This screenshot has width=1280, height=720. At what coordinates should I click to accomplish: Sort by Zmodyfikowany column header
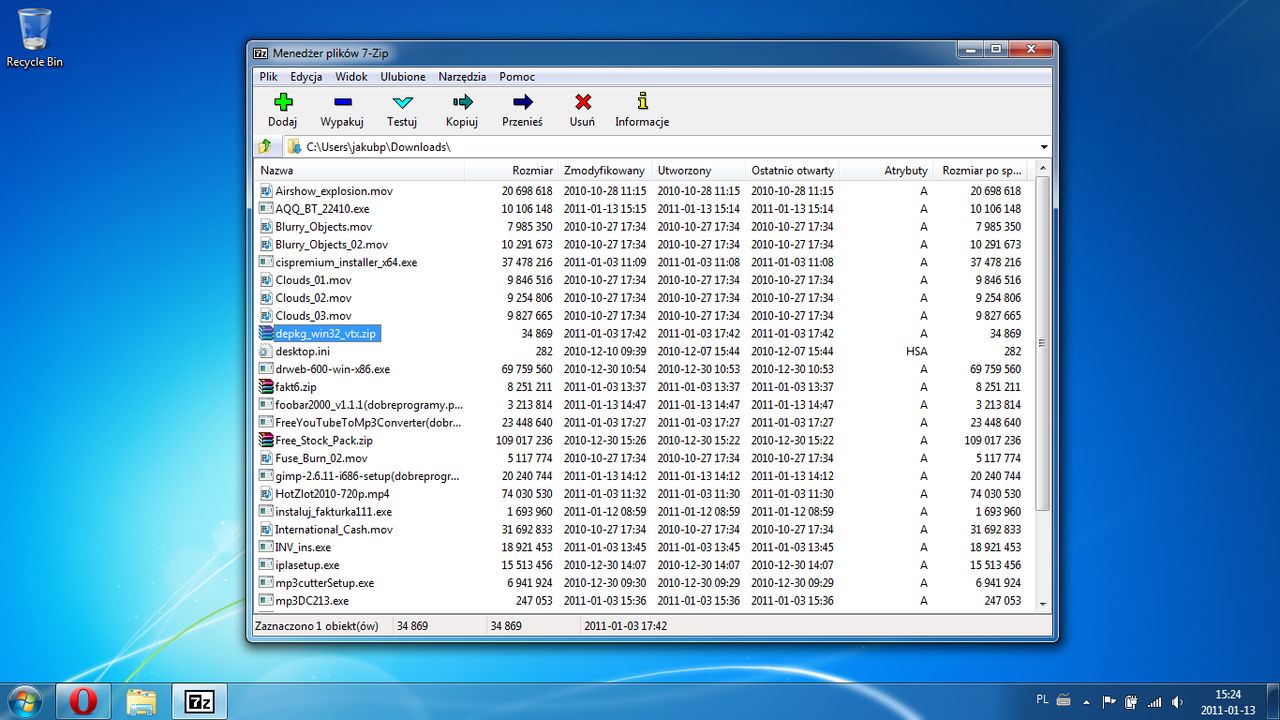pos(602,171)
